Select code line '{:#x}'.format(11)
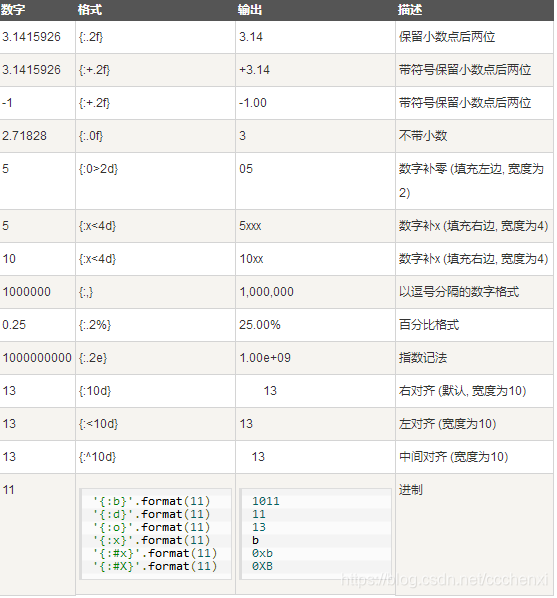The image size is (557, 598). point(155,553)
